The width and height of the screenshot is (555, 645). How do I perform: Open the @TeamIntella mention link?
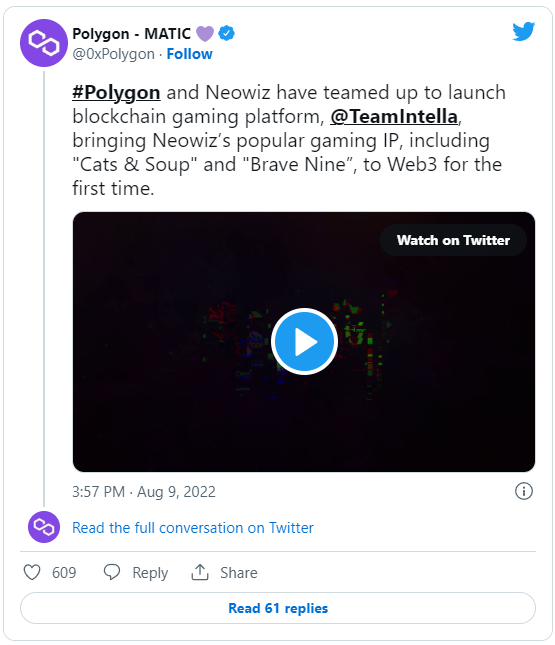pyautogui.click(x=394, y=116)
